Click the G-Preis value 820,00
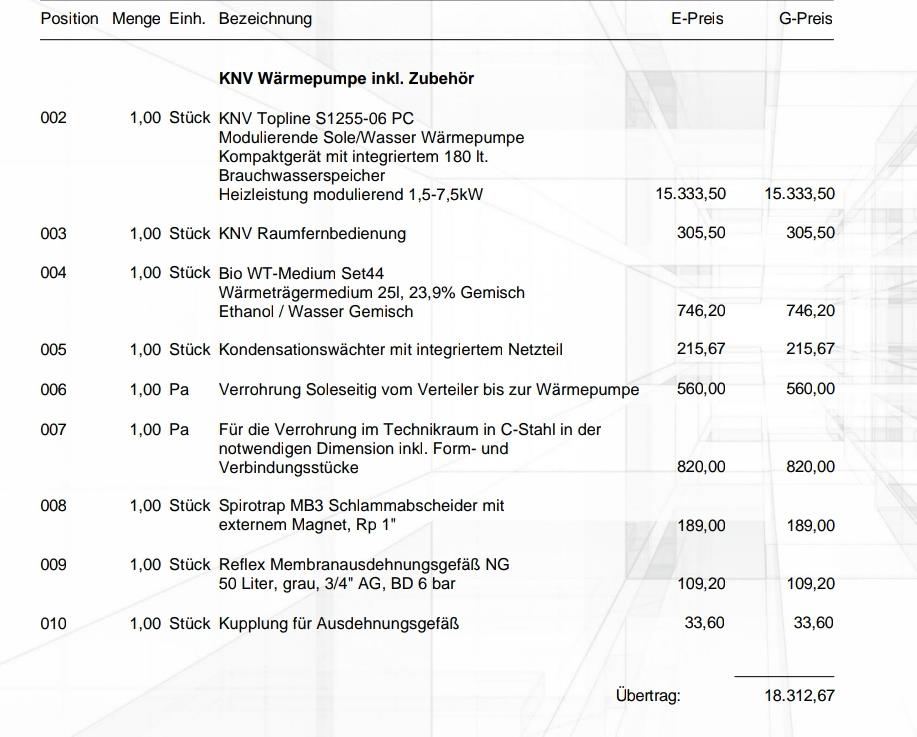917x737 pixels. (811, 467)
